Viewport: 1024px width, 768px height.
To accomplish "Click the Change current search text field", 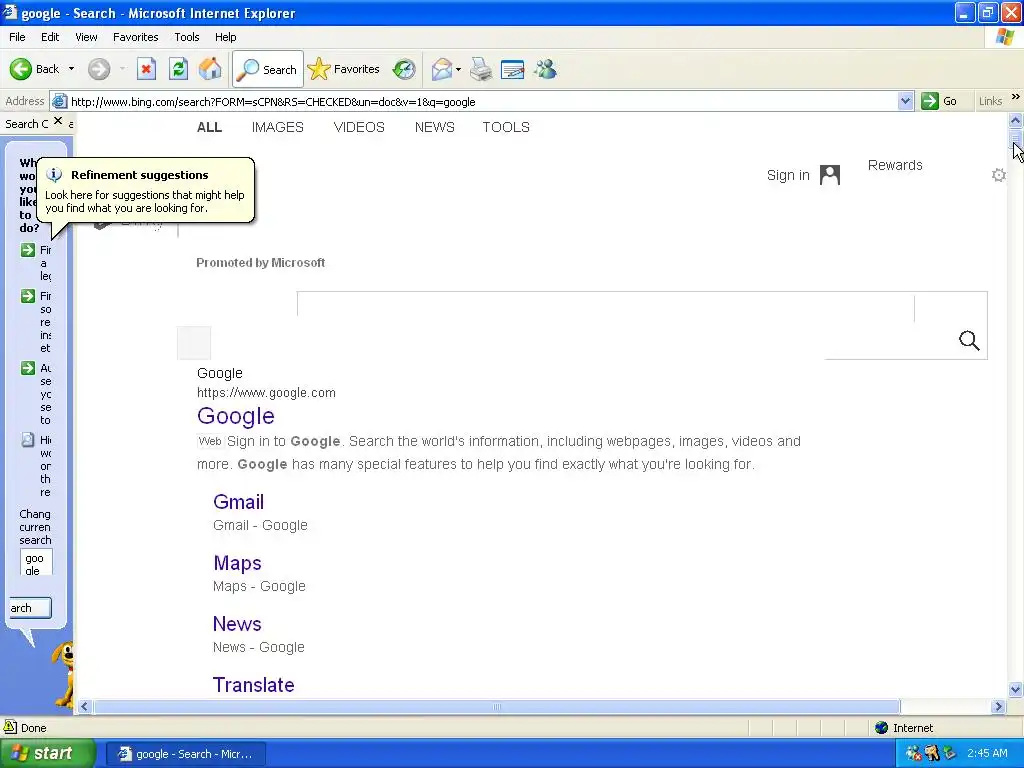I will [x=36, y=562].
